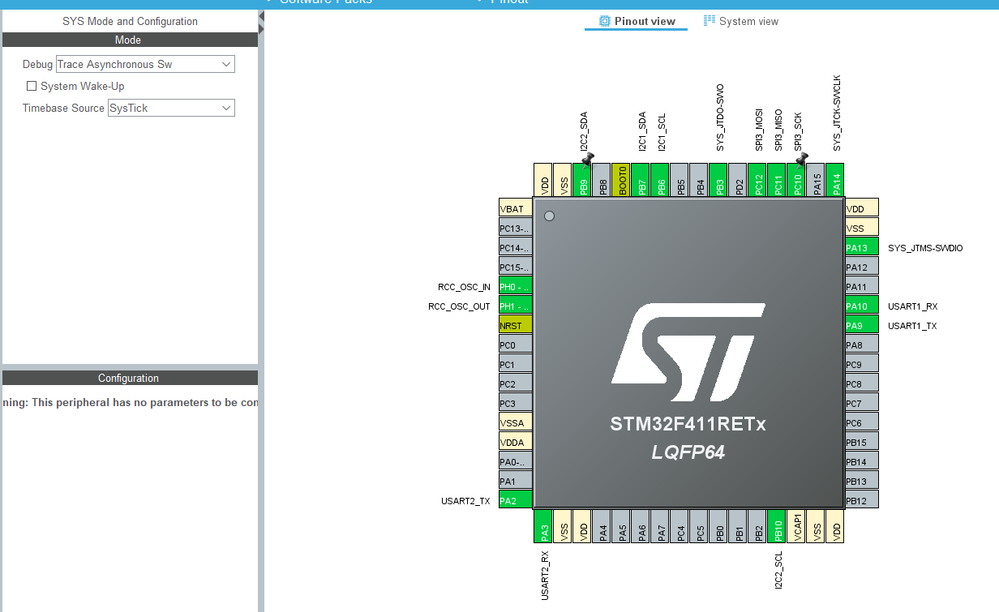
Task: Click pin PB4 on top edge
Action: point(699,181)
